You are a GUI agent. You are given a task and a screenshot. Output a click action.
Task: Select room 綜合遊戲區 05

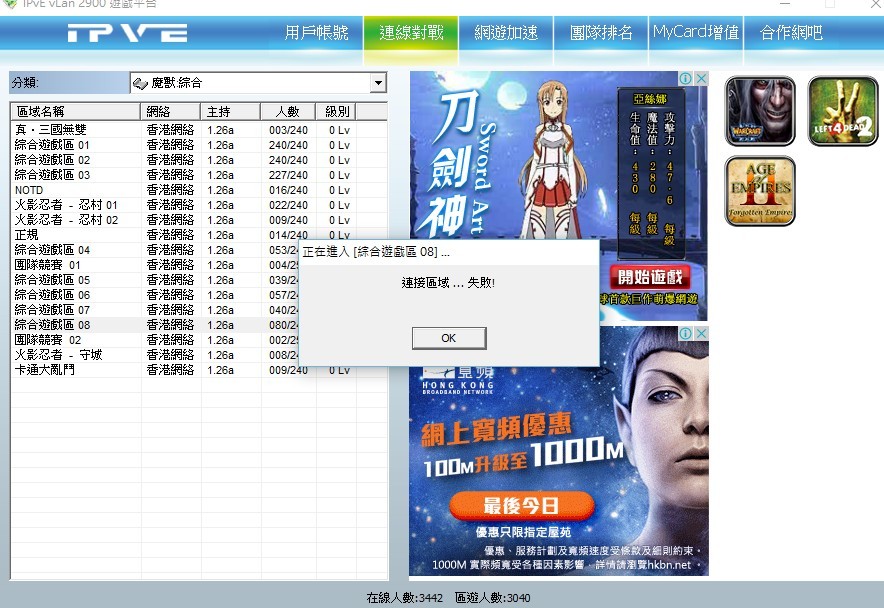155,280
